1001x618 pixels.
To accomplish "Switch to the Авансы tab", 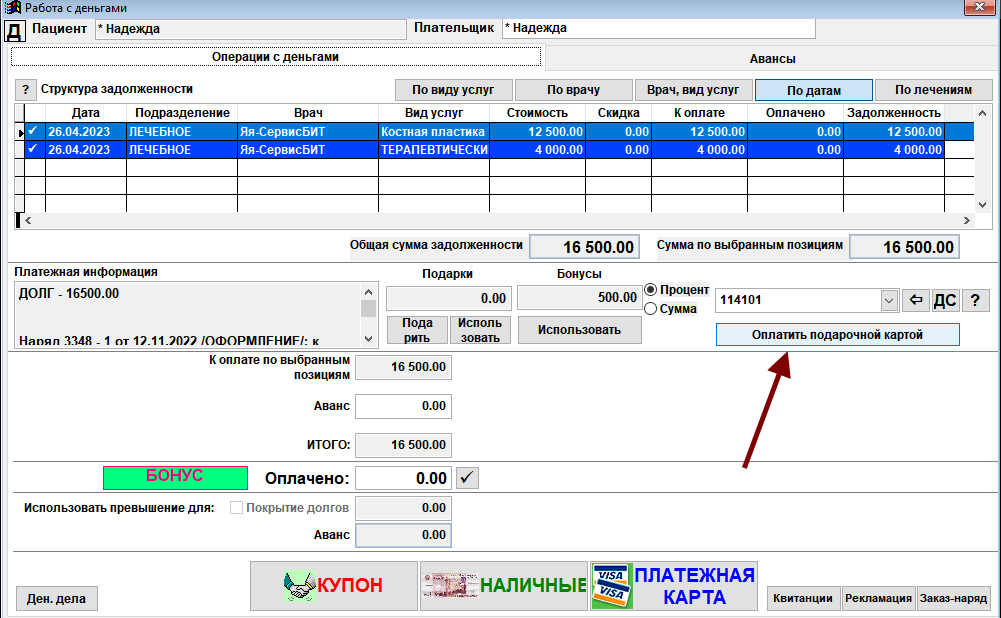I will click(772, 59).
